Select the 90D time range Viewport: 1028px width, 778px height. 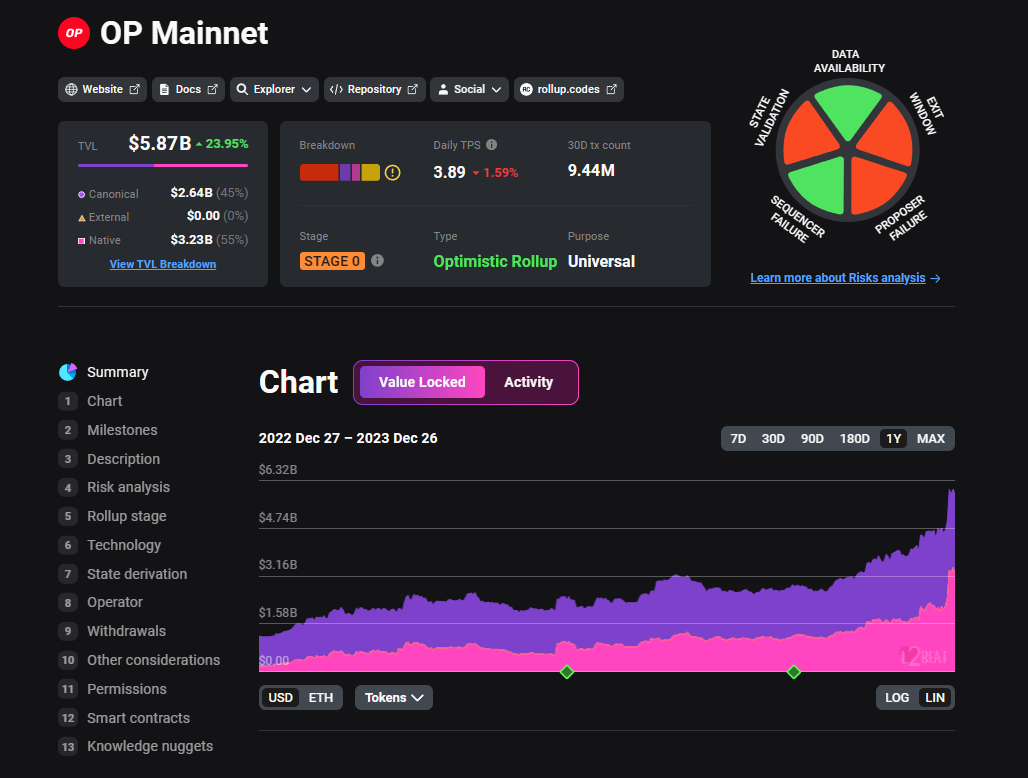812,438
